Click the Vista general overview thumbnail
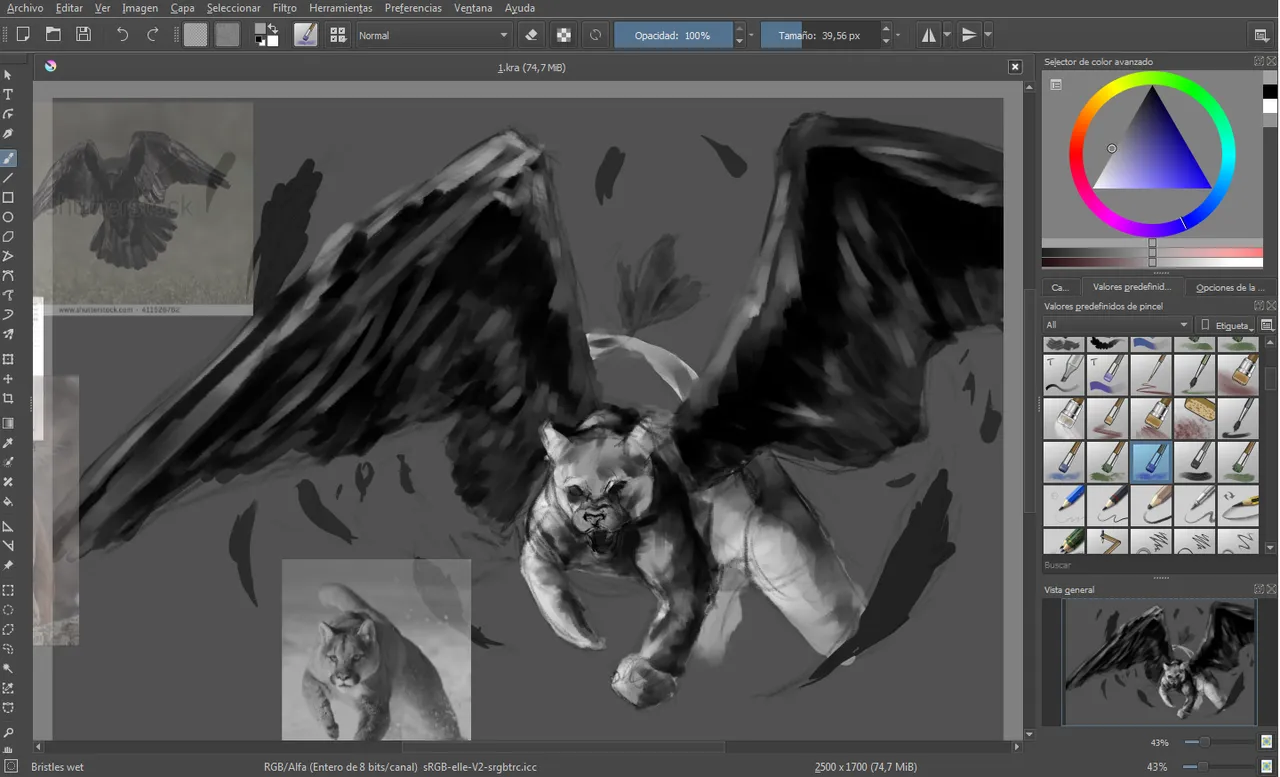1280x777 pixels. tap(1159, 661)
